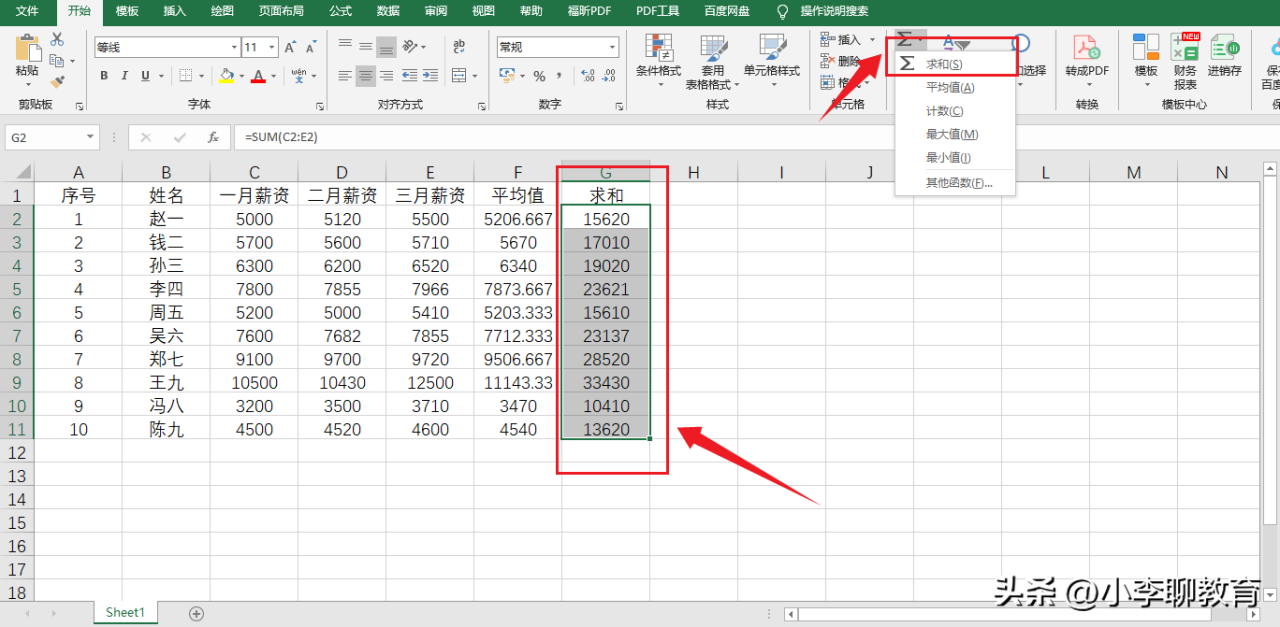Click the accounting number format icon
1280x627 pixels.
click(507, 76)
